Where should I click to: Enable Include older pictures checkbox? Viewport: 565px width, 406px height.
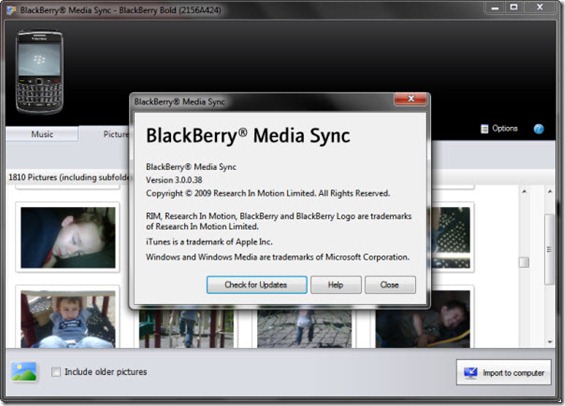(x=56, y=372)
